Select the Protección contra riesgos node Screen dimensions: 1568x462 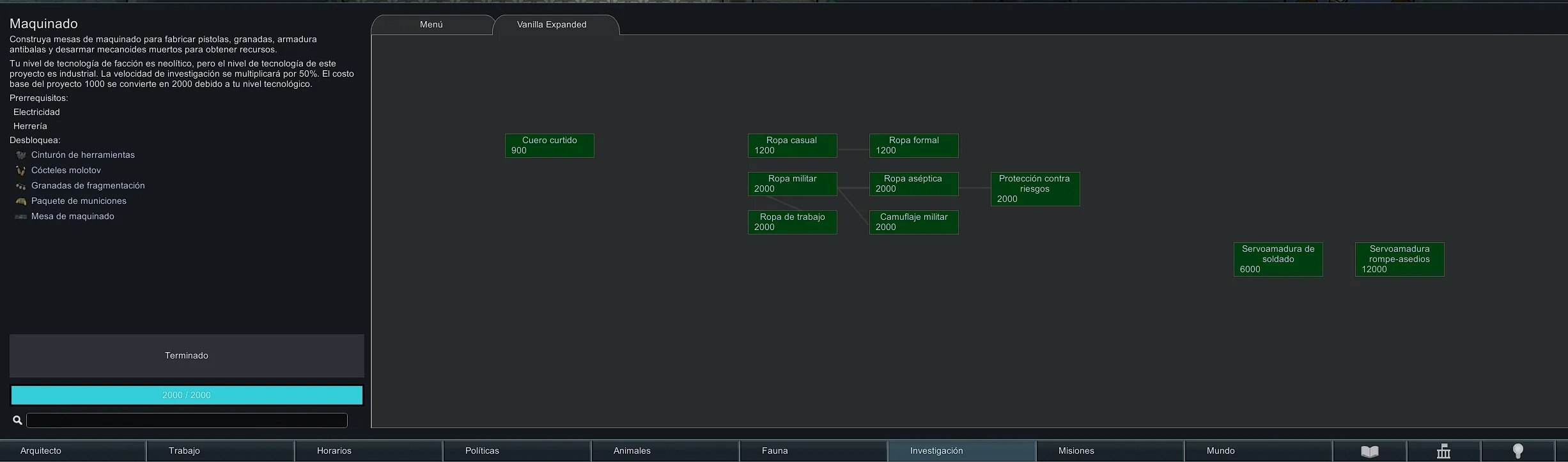pos(1035,189)
